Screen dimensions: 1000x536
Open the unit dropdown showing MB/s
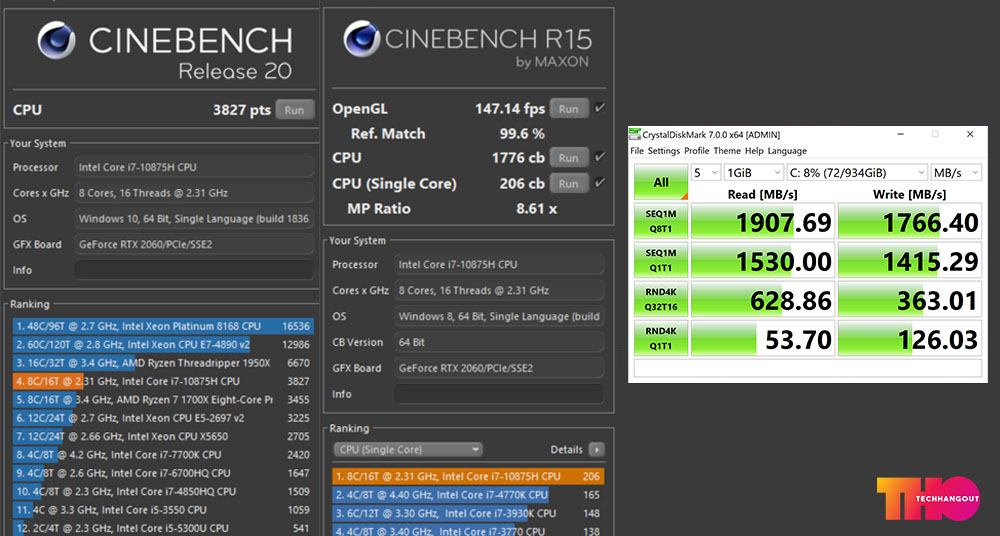955,172
